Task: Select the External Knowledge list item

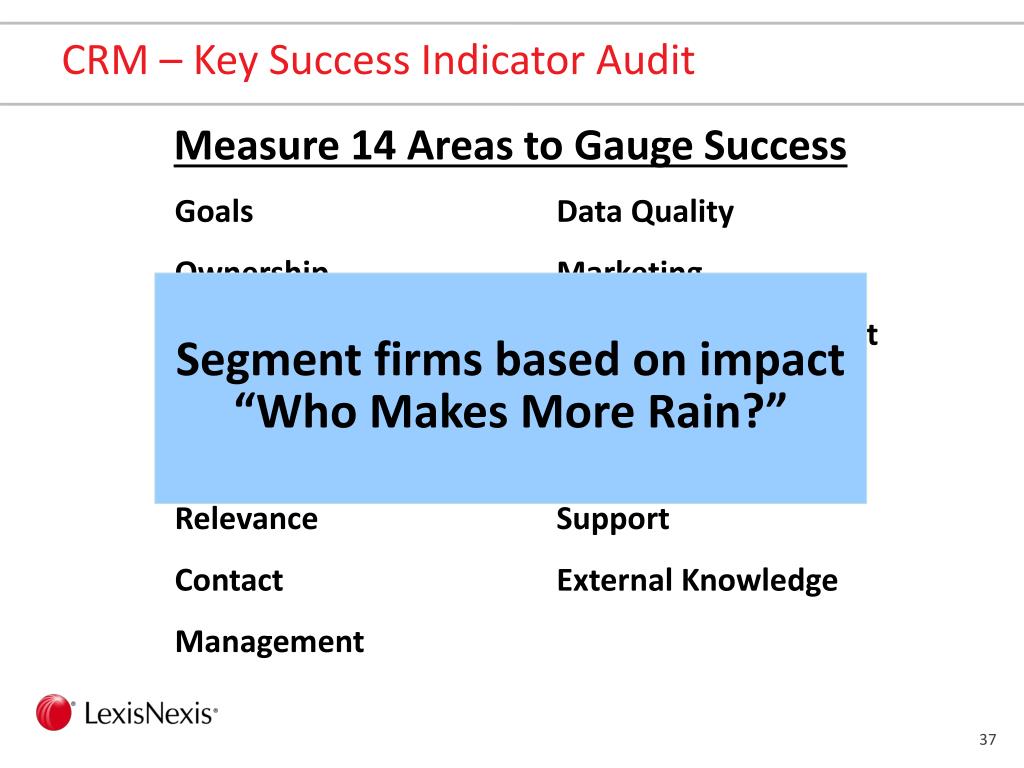Action: 697,581
